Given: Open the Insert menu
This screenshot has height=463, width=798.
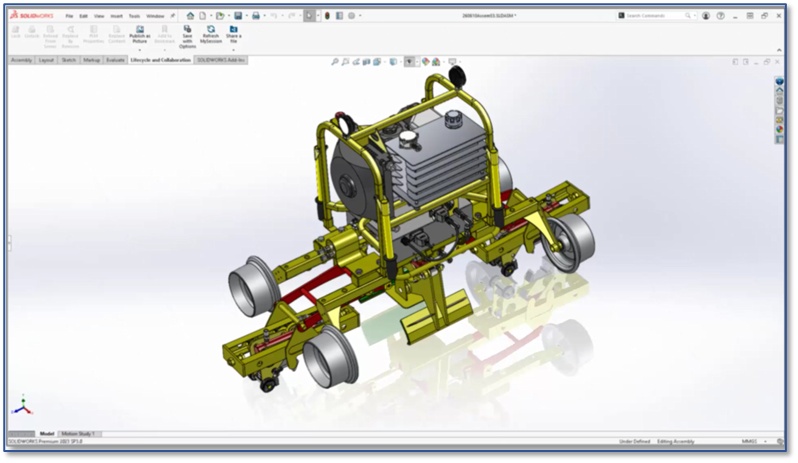Looking at the screenshot, I should [117, 16].
